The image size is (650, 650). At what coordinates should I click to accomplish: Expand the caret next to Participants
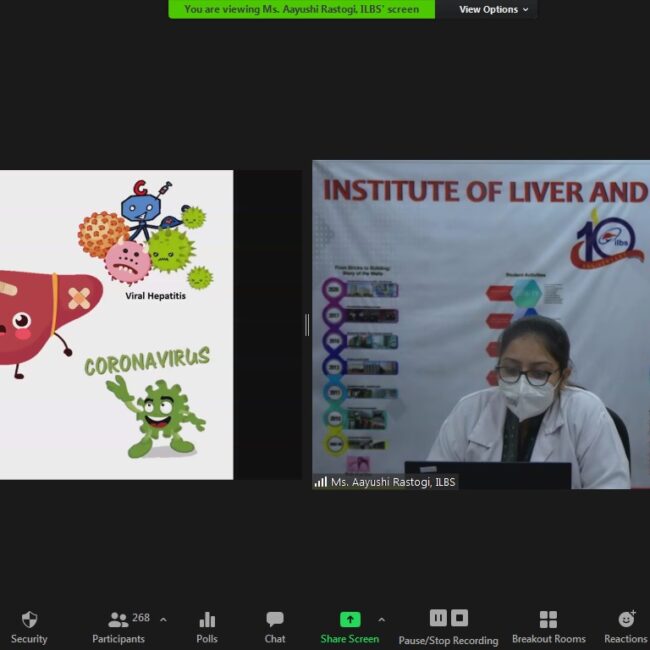click(163, 620)
